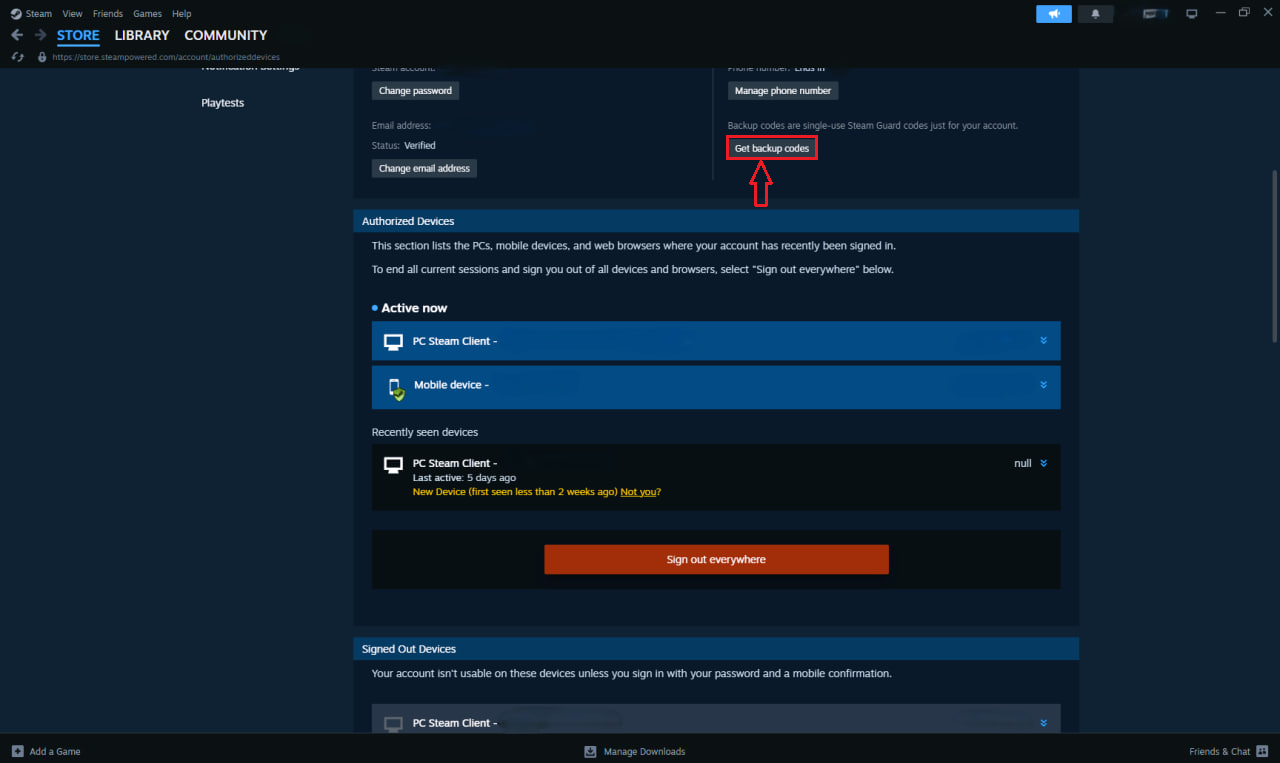Viewport: 1280px width, 763px height.
Task: Click the Manage phone number button
Action: (x=783, y=91)
